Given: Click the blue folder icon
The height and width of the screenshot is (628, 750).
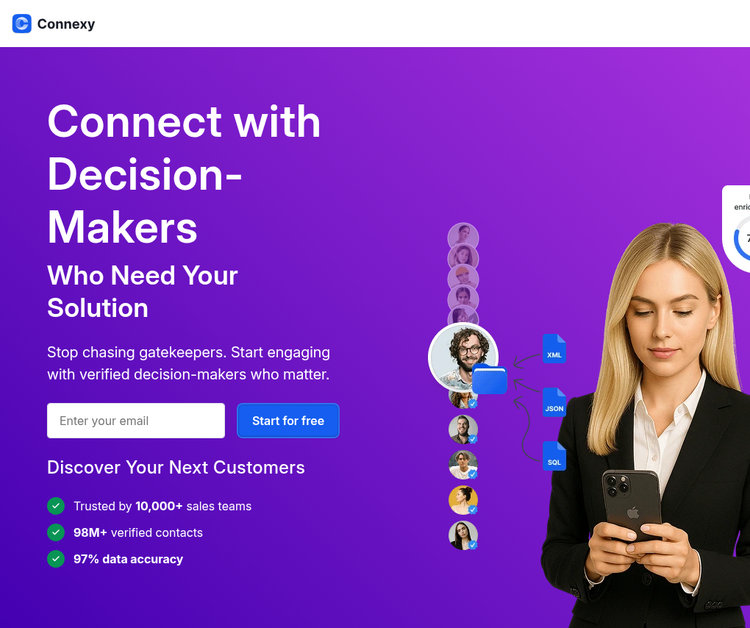Looking at the screenshot, I should (x=489, y=379).
